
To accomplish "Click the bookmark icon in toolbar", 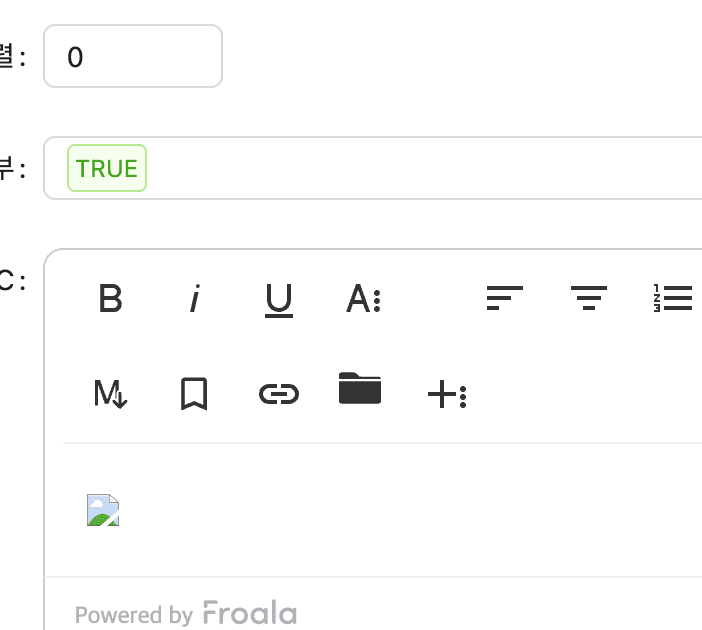I will 194,395.
